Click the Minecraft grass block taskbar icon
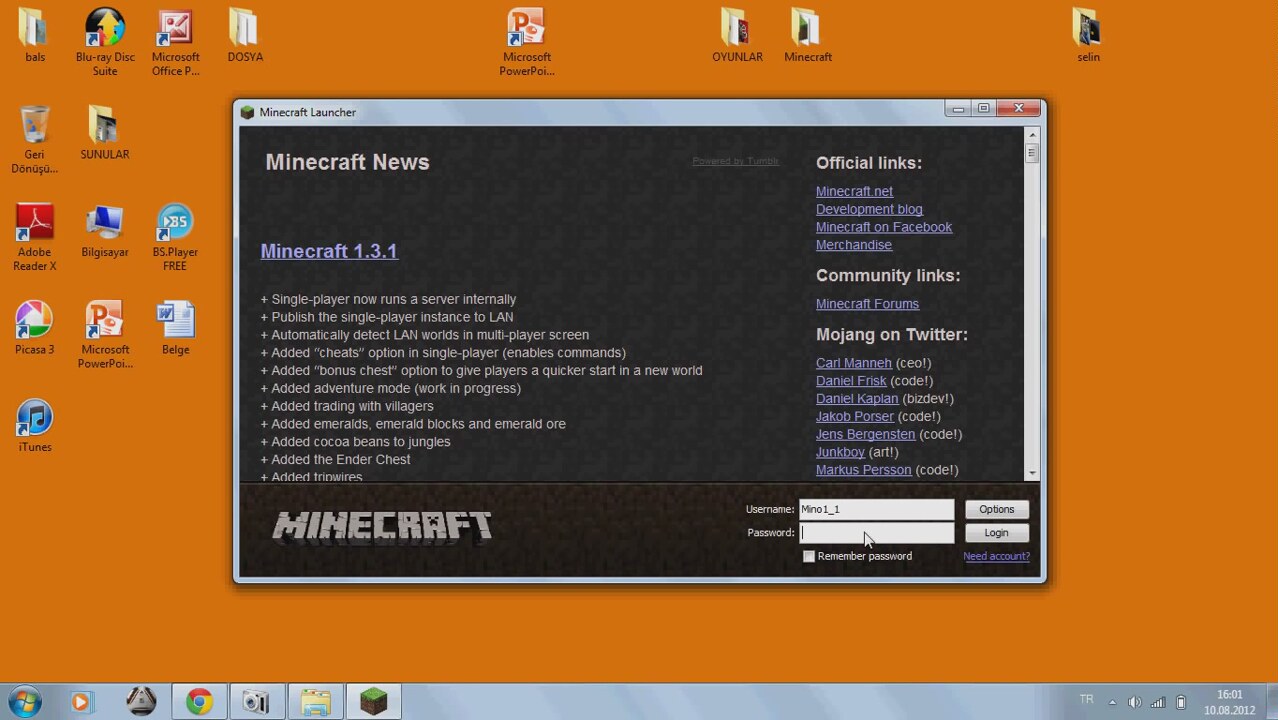 pyautogui.click(x=373, y=702)
